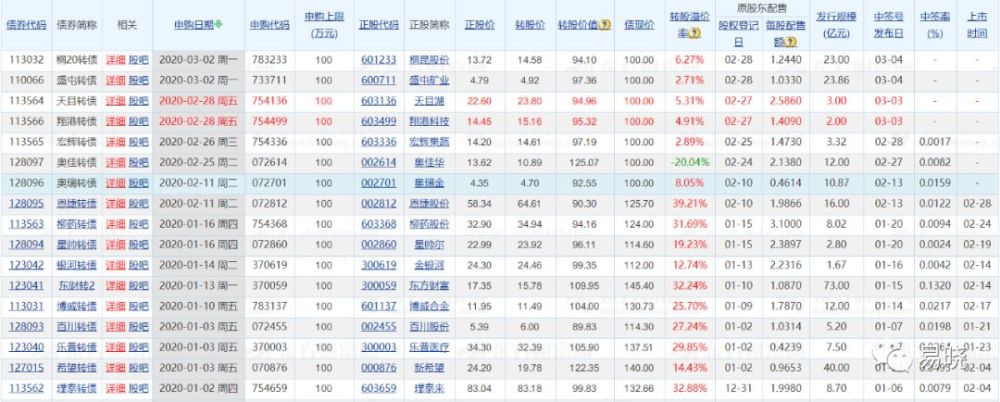This screenshot has height=402, width=1000.
Task: Open 股吧 for 盛屯转债 row
Action: pos(138,80)
